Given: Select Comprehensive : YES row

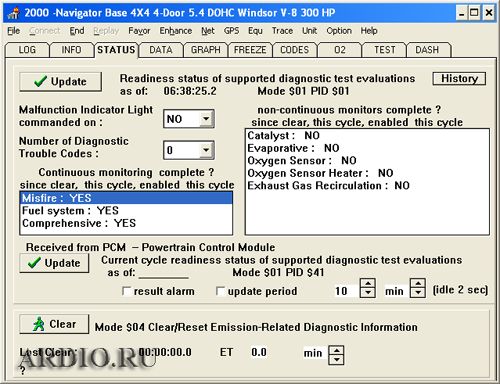Looking at the screenshot, I should (x=126, y=223).
